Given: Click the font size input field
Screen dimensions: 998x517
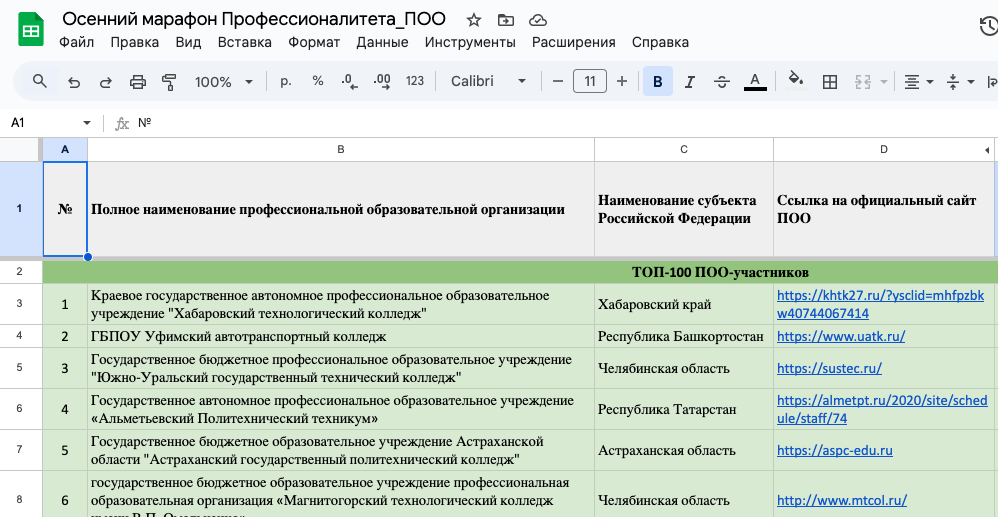Looking at the screenshot, I should (x=590, y=81).
